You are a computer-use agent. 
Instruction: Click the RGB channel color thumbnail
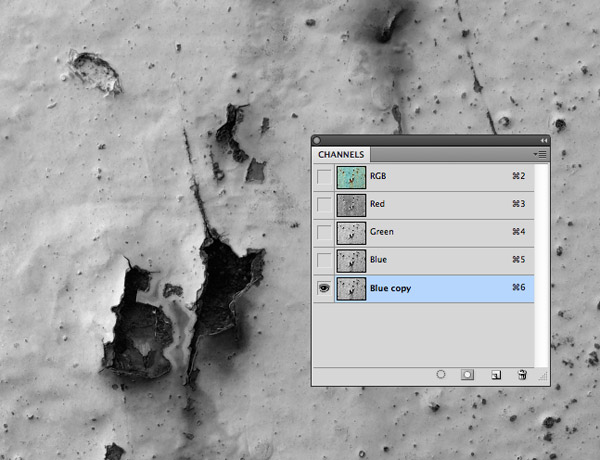pos(350,177)
